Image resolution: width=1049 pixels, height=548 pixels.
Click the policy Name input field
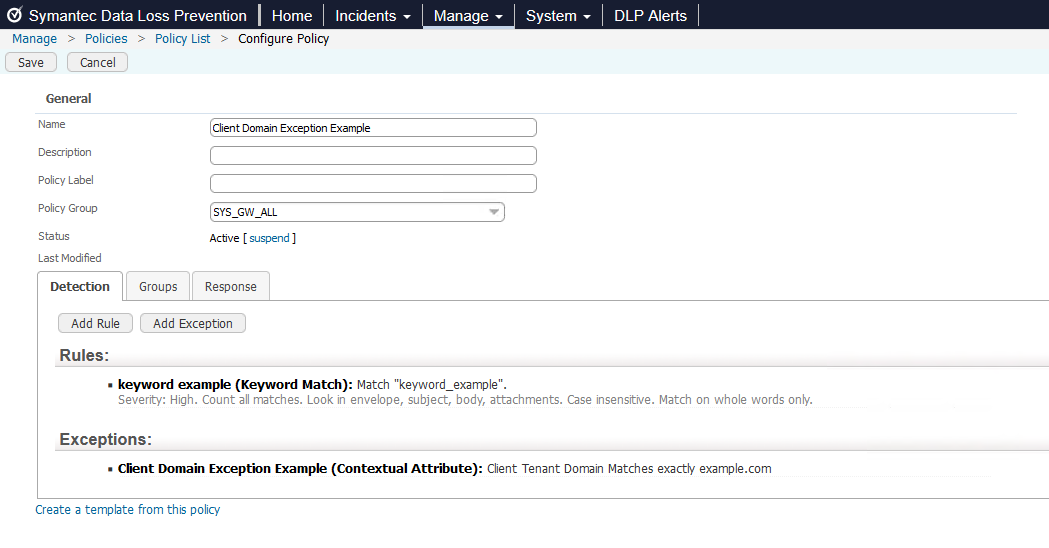click(373, 128)
